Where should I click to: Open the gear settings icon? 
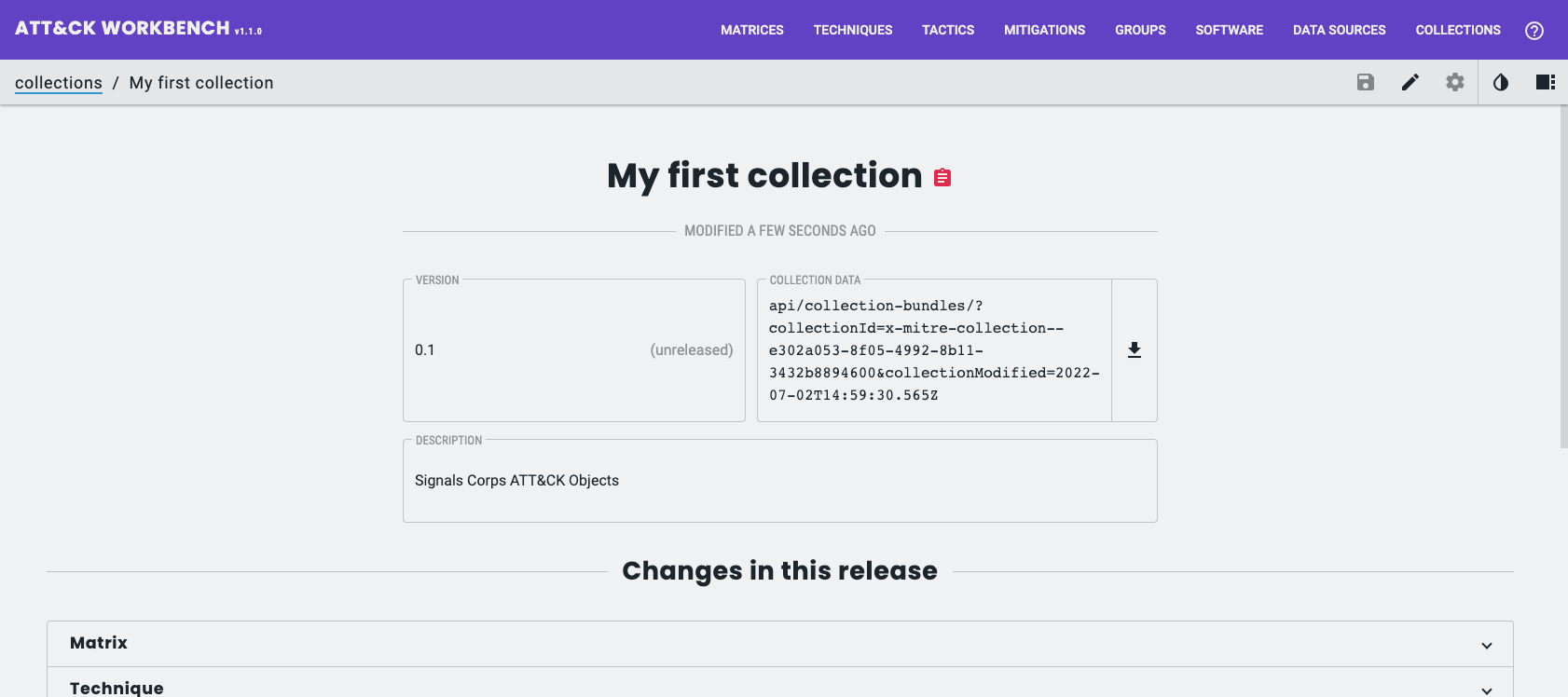(x=1454, y=82)
